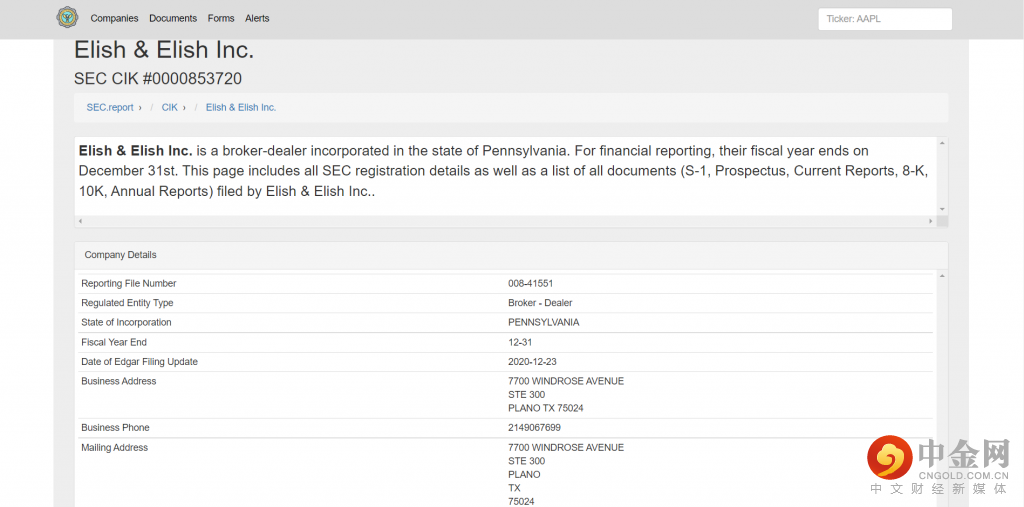Open the Companies menu
The width and height of the screenshot is (1024, 507).
coord(114,18)
